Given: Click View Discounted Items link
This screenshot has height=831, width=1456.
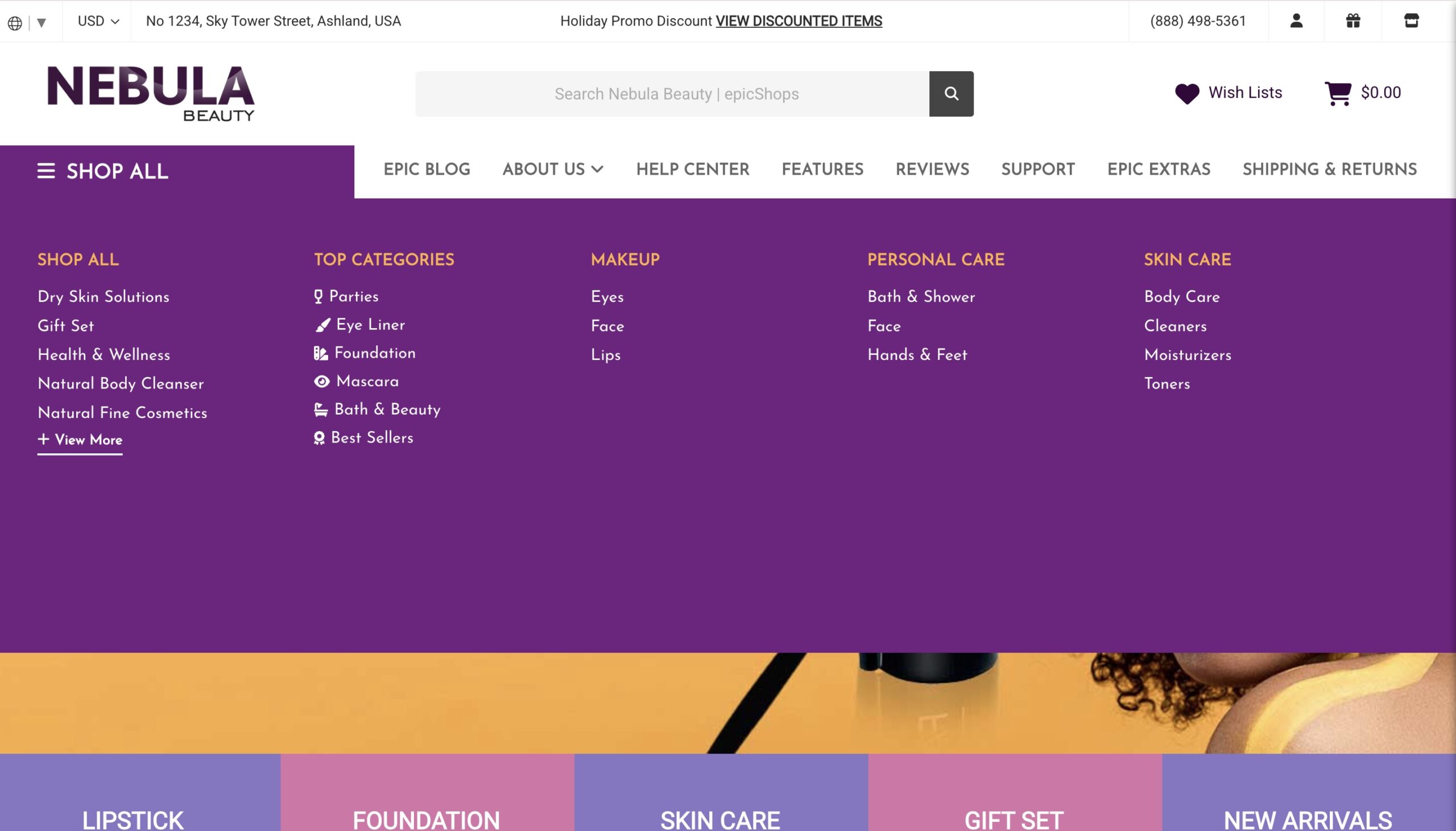Looking at the screenshot, I should 799,21.
